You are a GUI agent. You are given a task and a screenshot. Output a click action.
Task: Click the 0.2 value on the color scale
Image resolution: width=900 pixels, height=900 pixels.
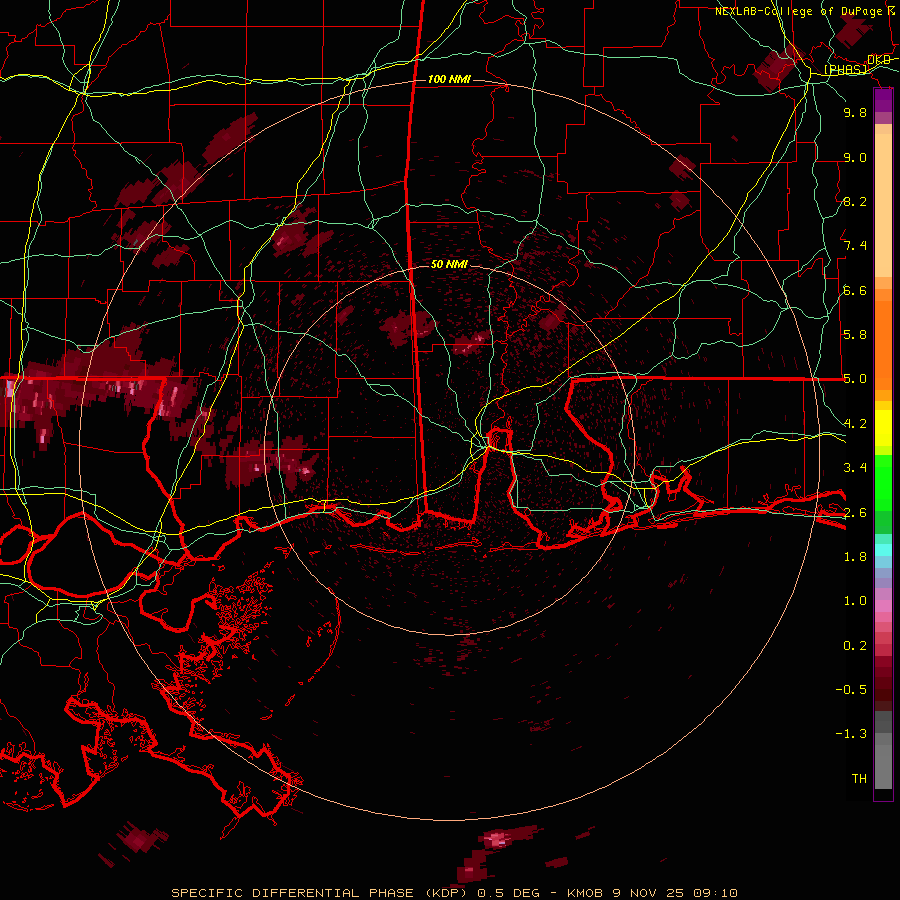tap(855, 646)
